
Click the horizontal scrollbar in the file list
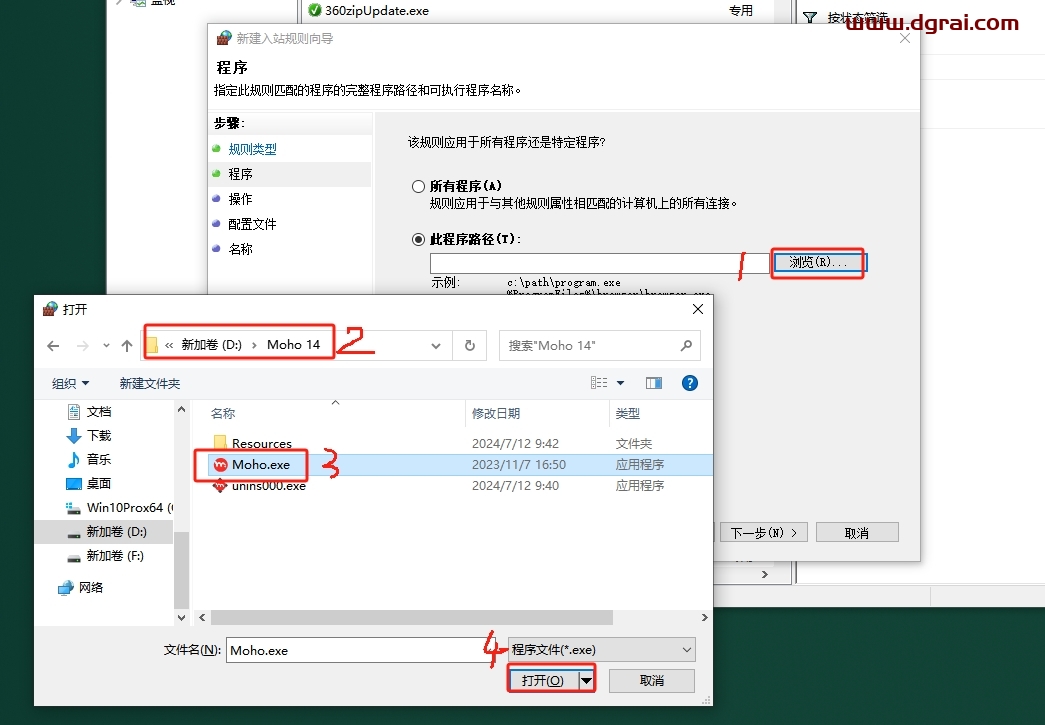[x=450, y=618]
